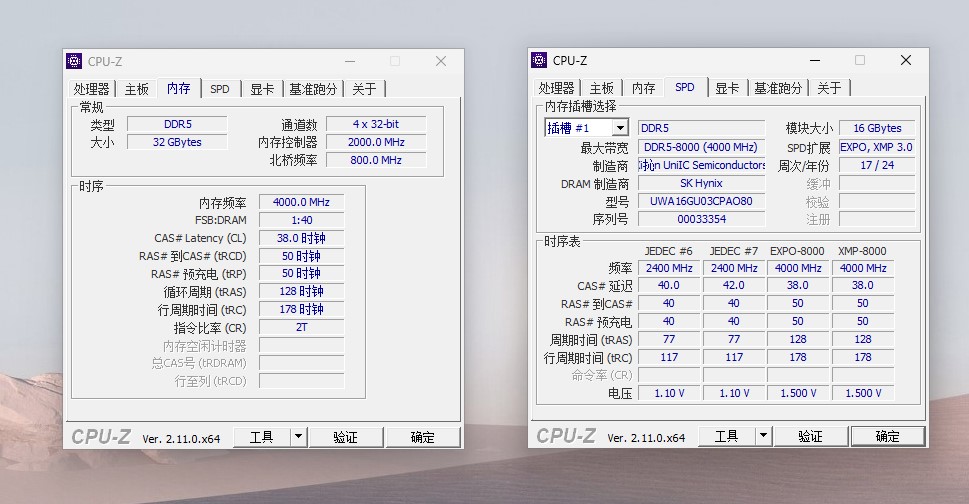Click XMP-8000 column header
The height and width of the screenshot is (504, 969).
[862, 251]
